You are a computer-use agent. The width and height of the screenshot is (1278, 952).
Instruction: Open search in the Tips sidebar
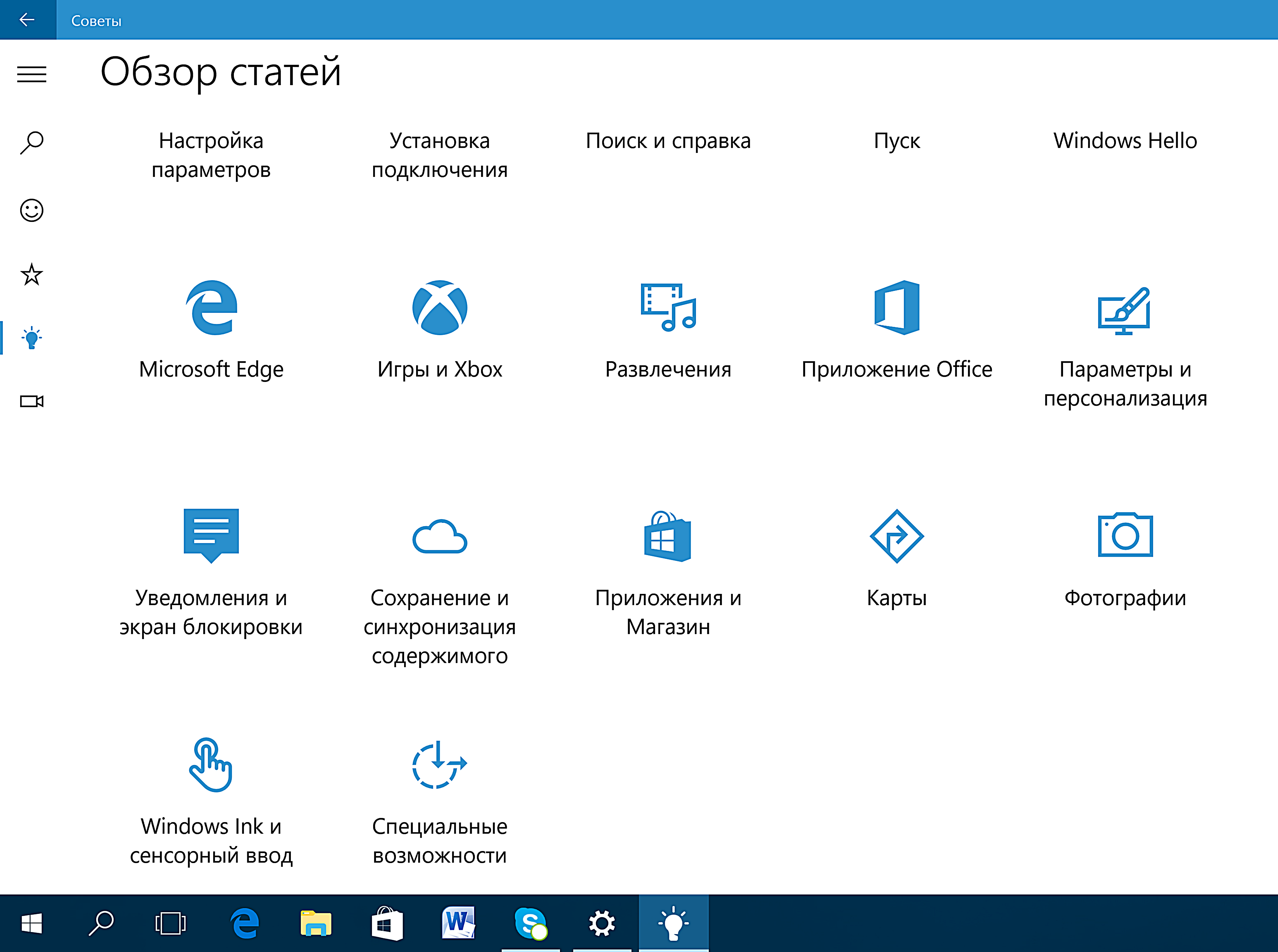tap(32, 143)
